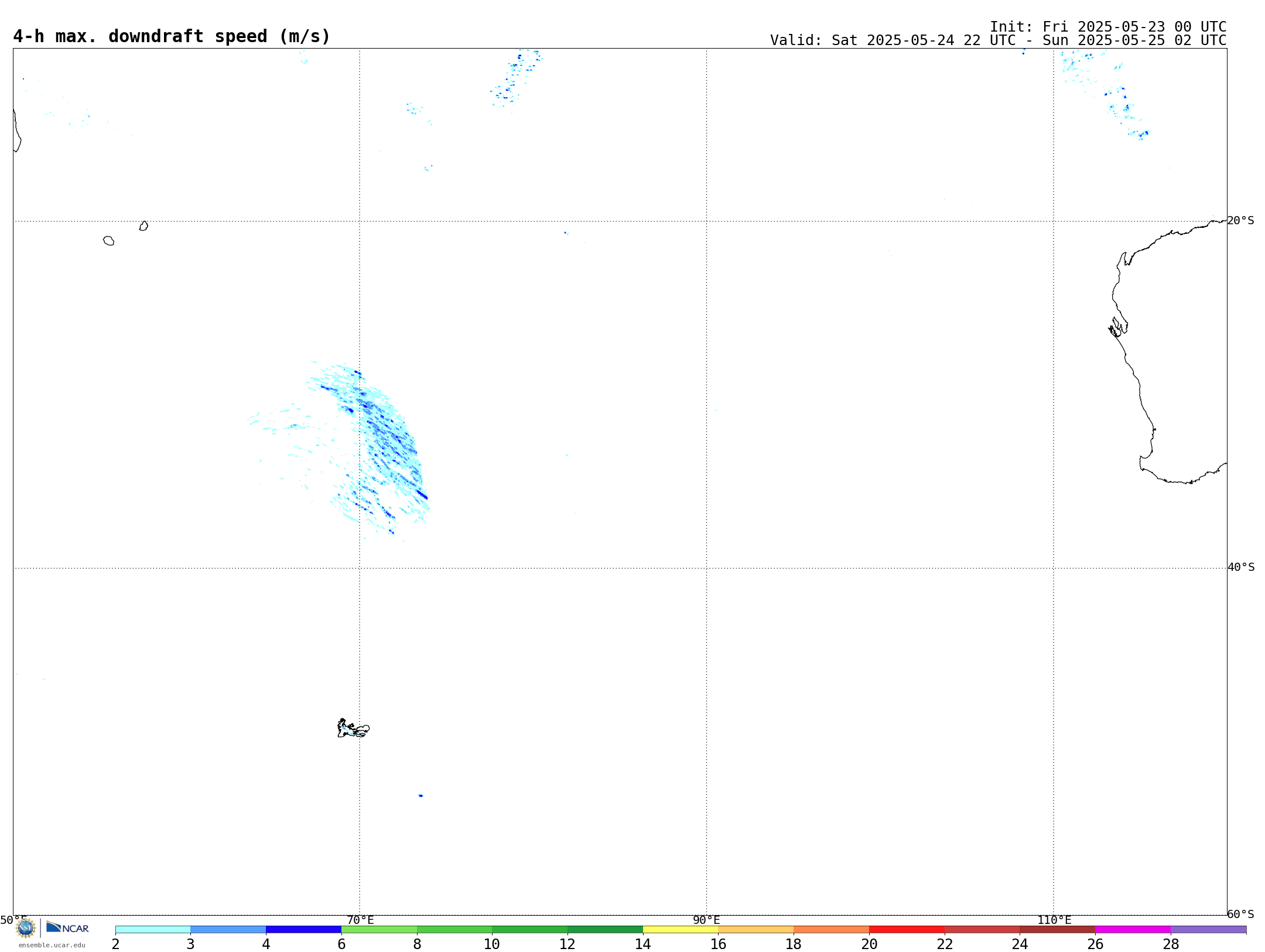Open the ensemble.ucar.edu link text

[x=52, y=945]
